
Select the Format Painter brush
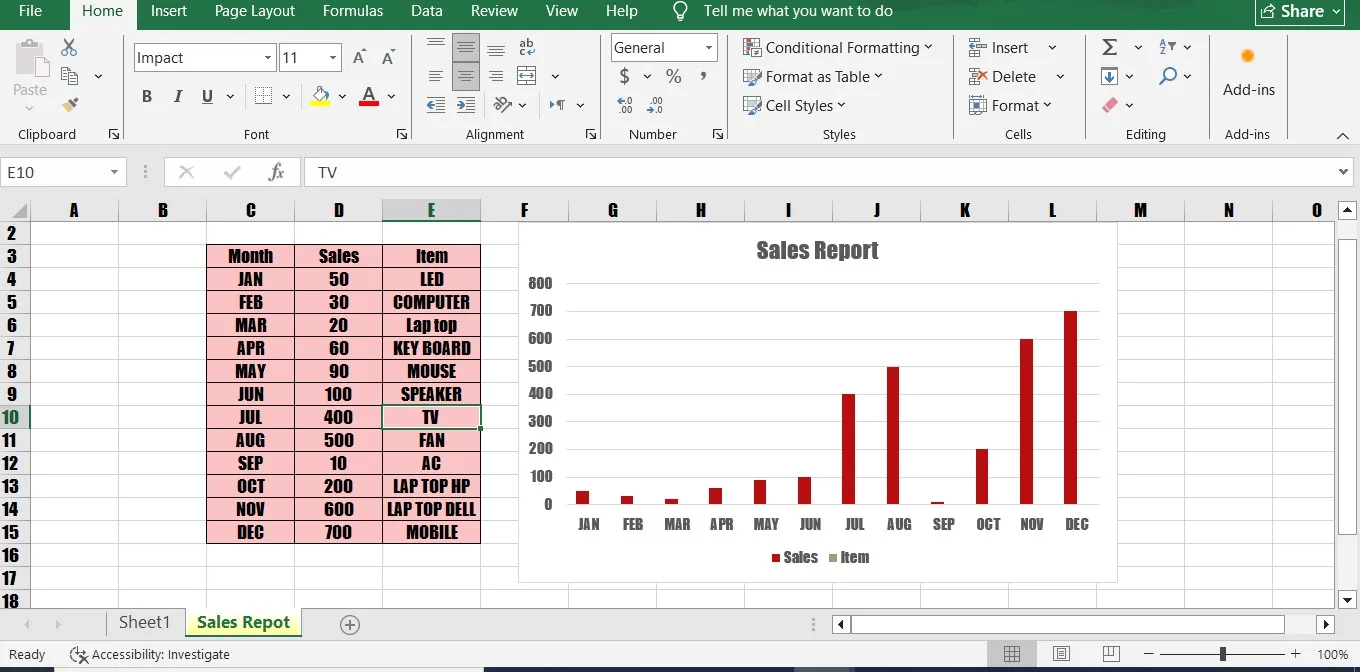pyautogui.click(x=69, y=104)
